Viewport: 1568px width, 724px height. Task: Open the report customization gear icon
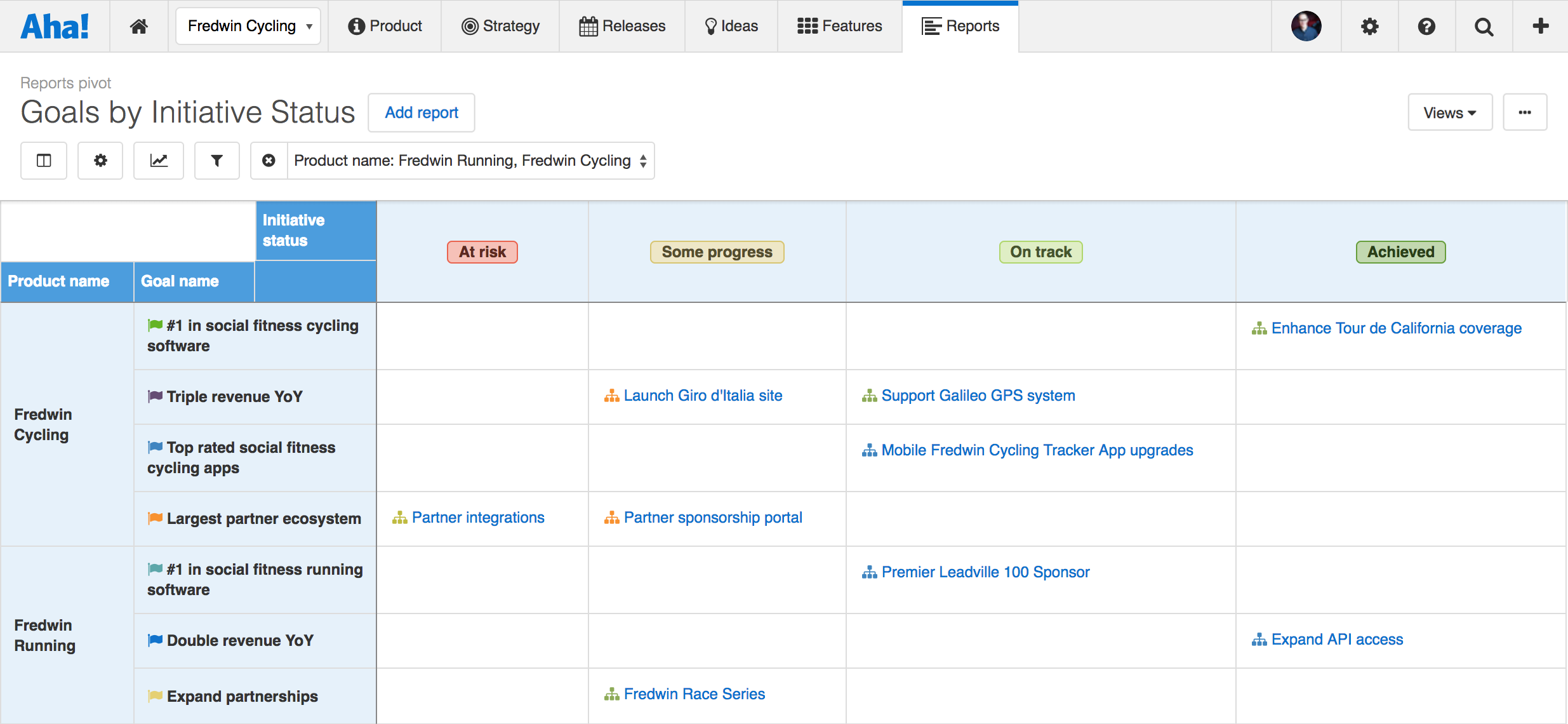tap(100, 161)
